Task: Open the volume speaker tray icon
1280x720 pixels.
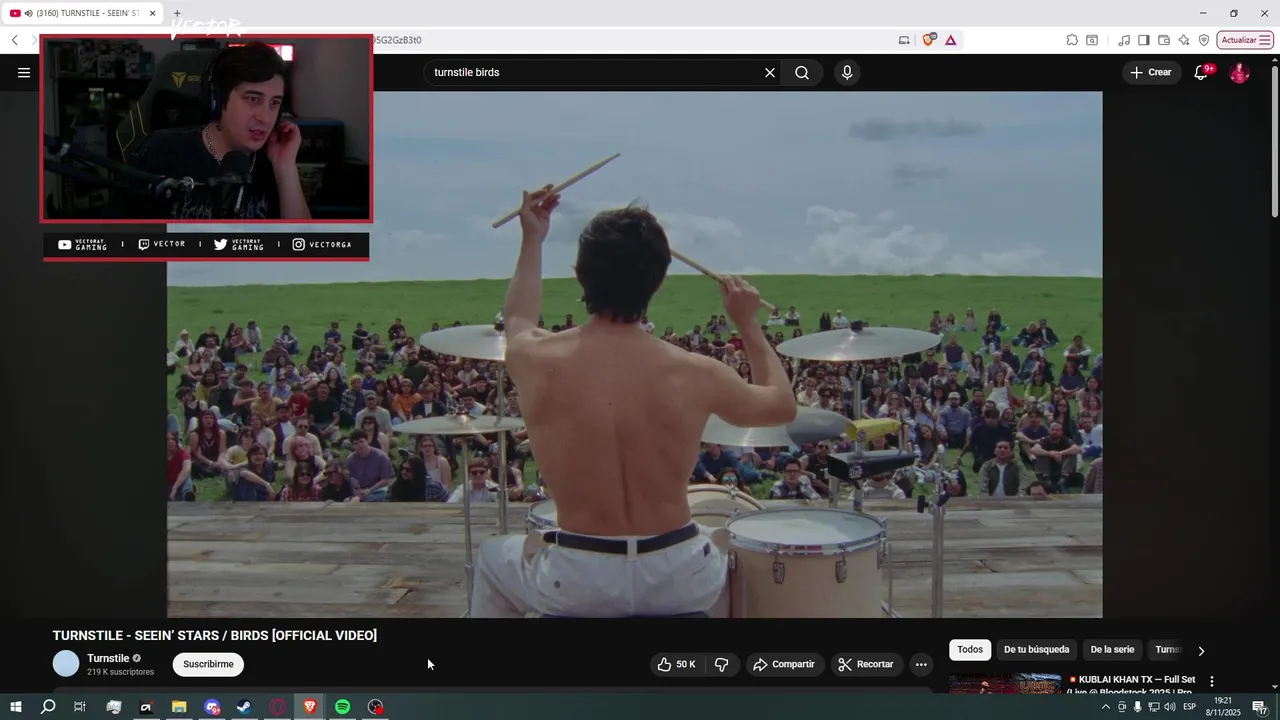Action: click(1170, 707)
